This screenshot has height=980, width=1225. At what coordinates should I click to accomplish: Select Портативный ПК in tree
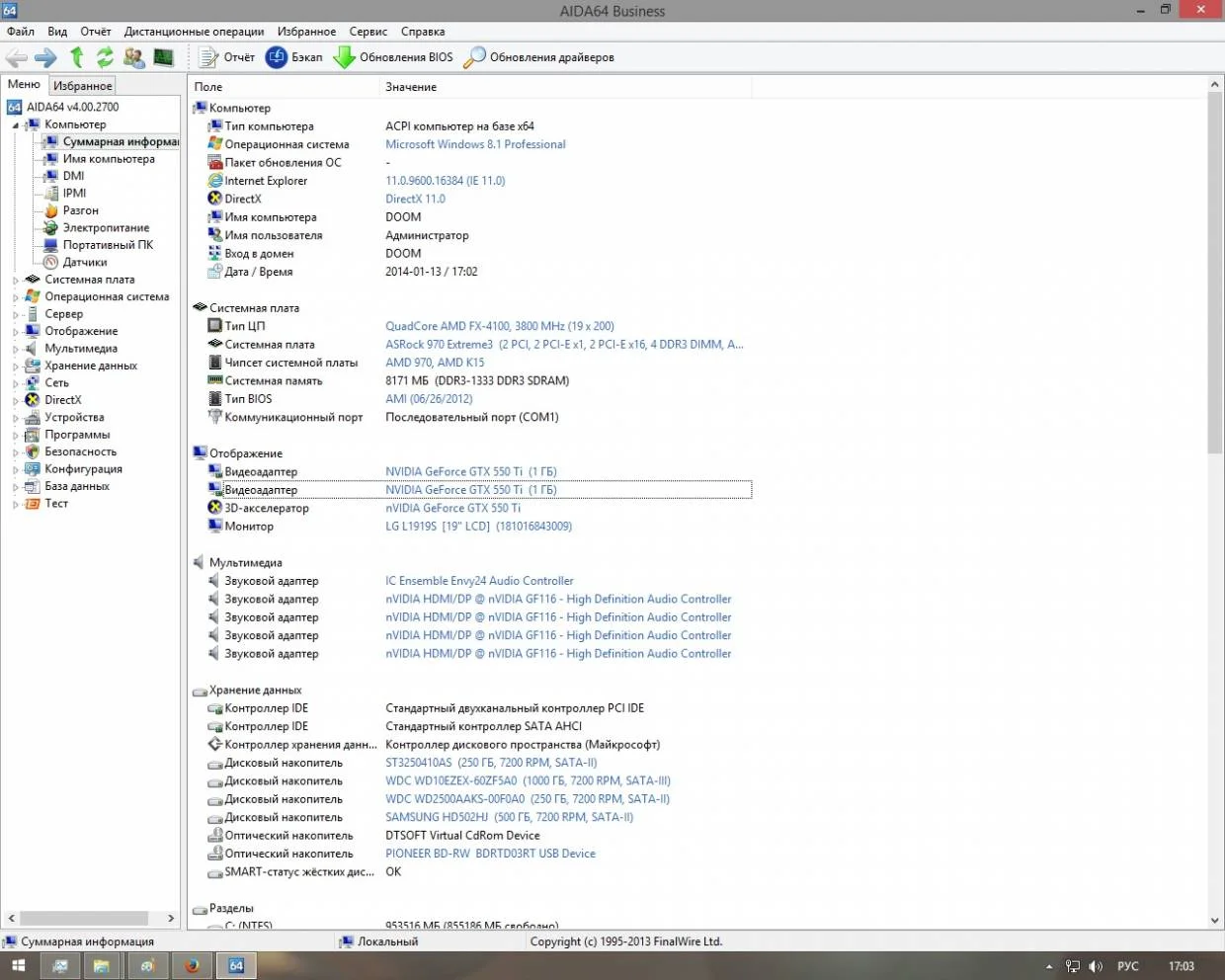pyautogui.click(x=108, y=245)
